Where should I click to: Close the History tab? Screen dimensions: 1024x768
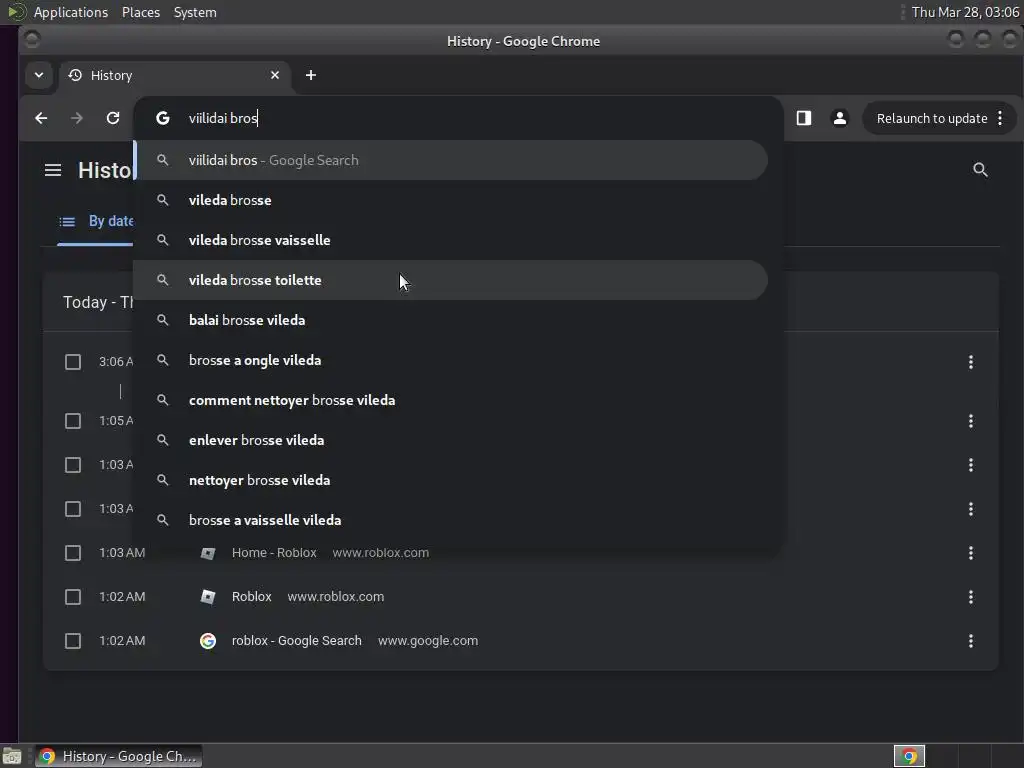pyautogui.click(x=275, y=75)
